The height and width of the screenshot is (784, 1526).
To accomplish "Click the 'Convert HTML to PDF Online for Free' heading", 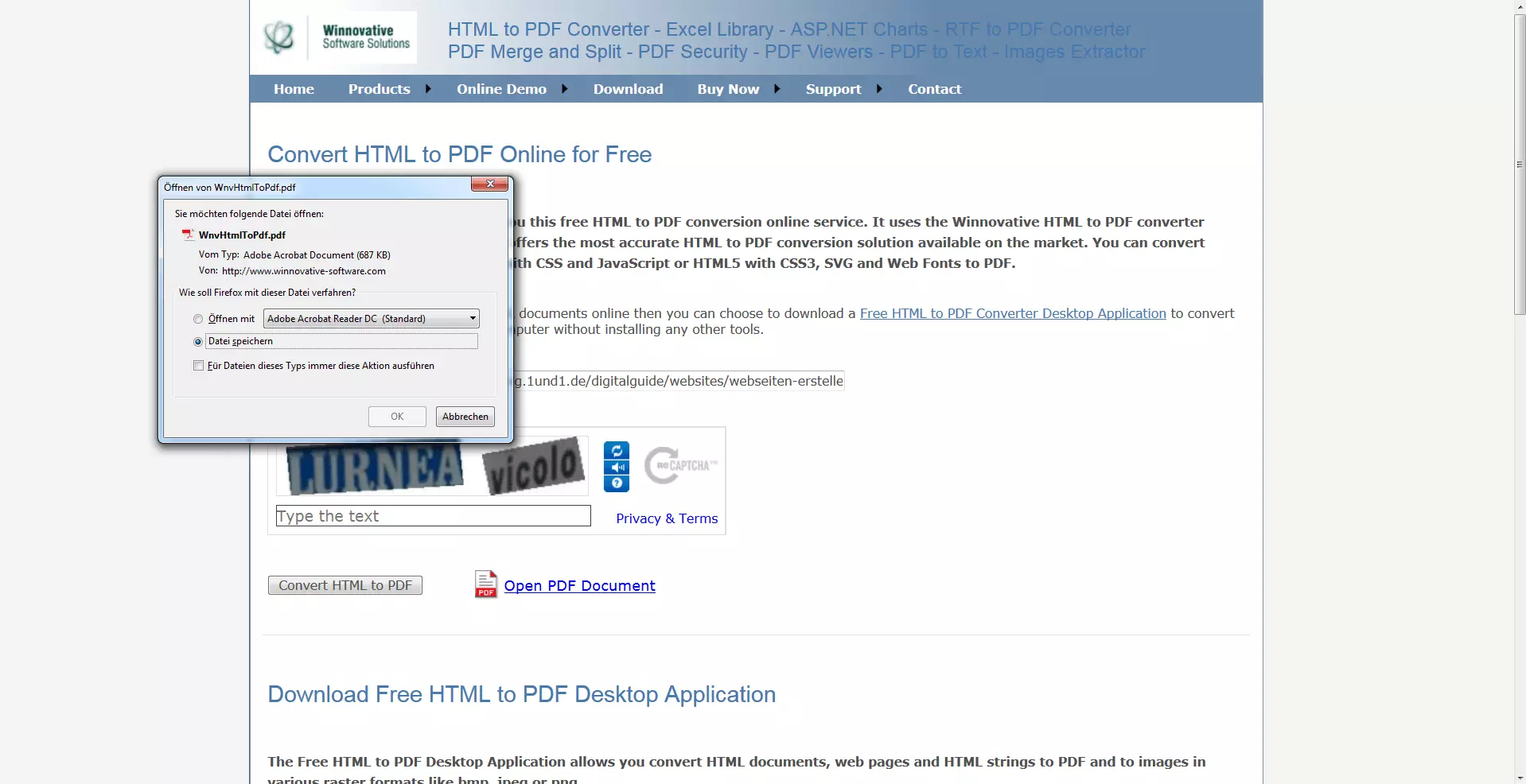I will (459, 154).
